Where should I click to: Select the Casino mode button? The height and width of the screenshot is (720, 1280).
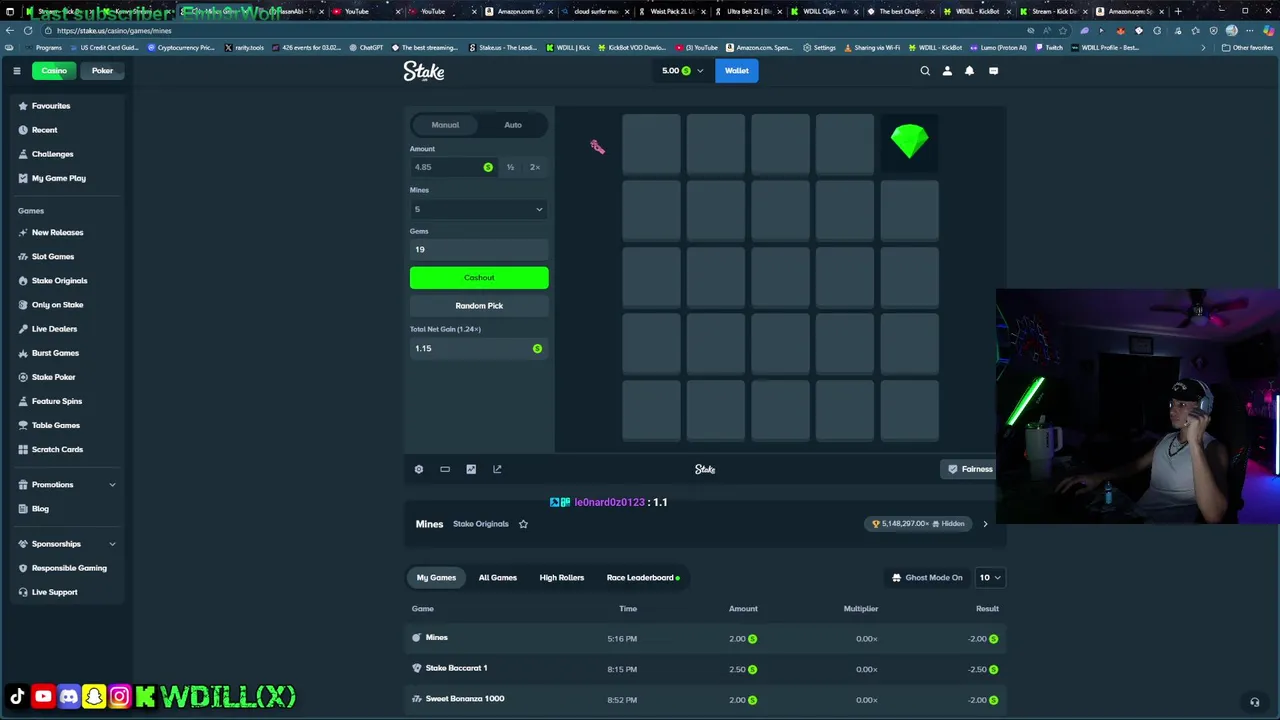(54, 71)
